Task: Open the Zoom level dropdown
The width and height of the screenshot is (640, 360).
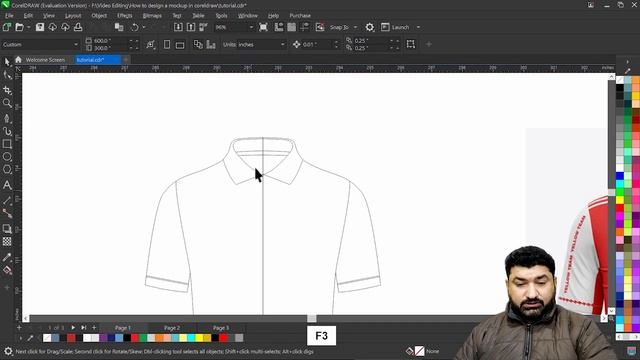Action: [x=251, y=27]
